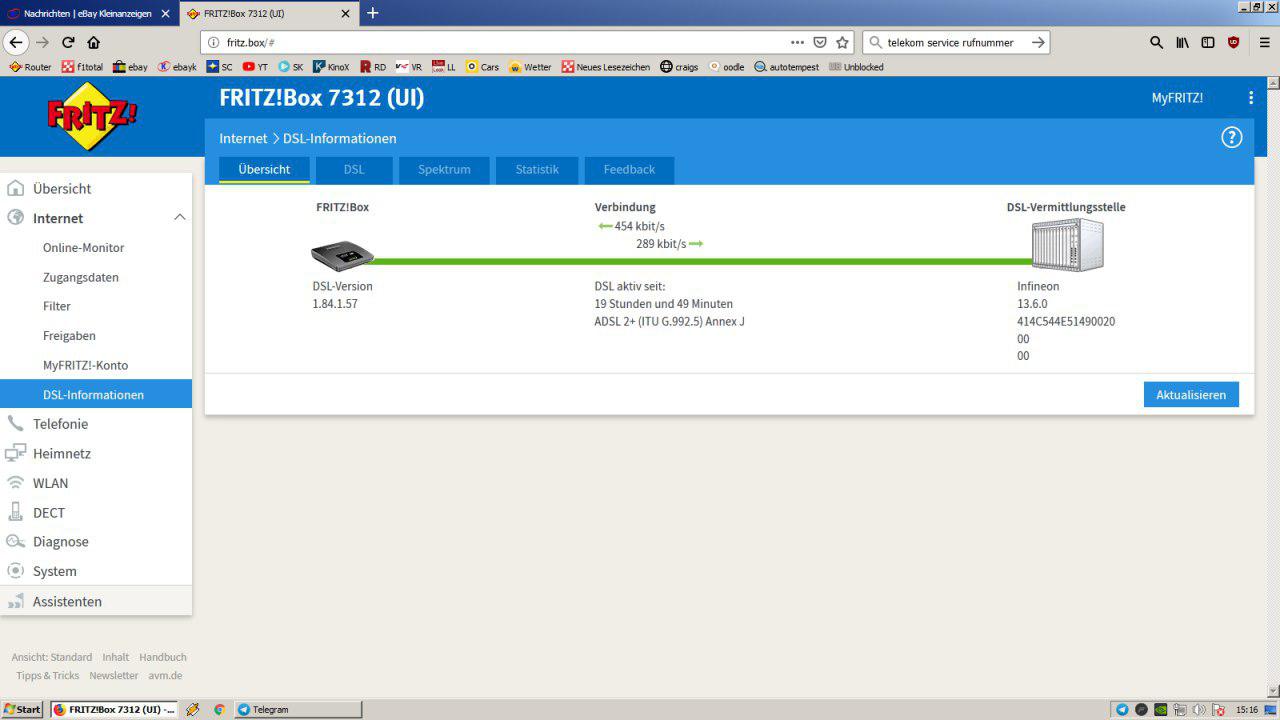
Task: Click the WLAN wifi icon
Action: click(x=16, y=483)
